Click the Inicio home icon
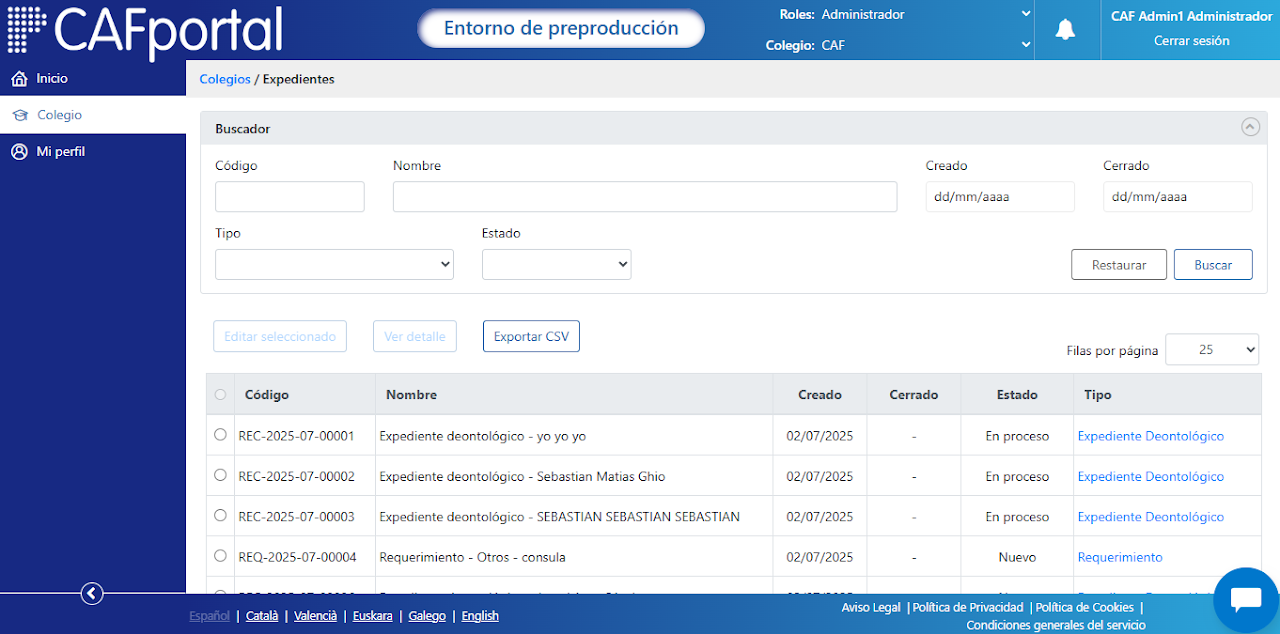1280x634 pixels. tap(19, 78)
